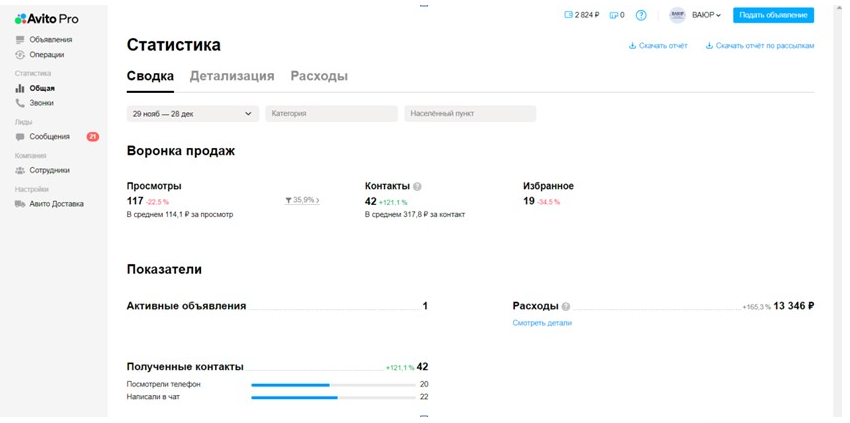Switch to the Детализация tab
Image resolution: width=850 pixels, height=423 pixels.
tap(232, 76)
